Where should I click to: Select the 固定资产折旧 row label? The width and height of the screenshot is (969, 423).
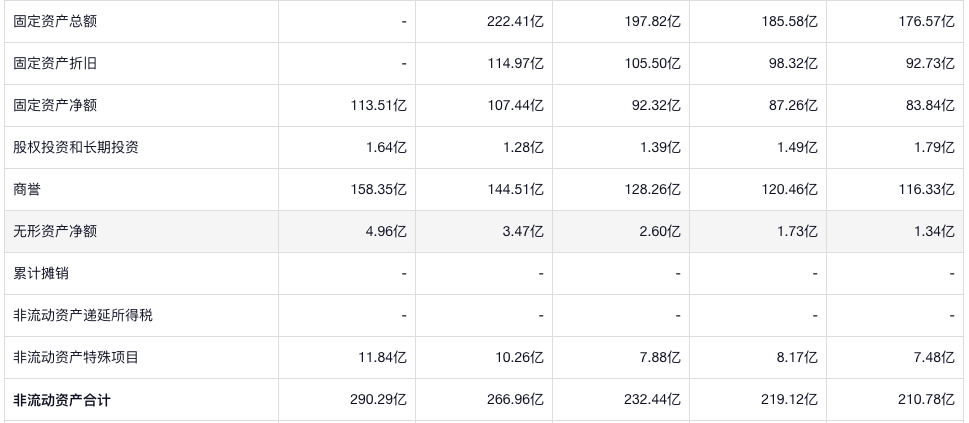(x=55, y=63)
